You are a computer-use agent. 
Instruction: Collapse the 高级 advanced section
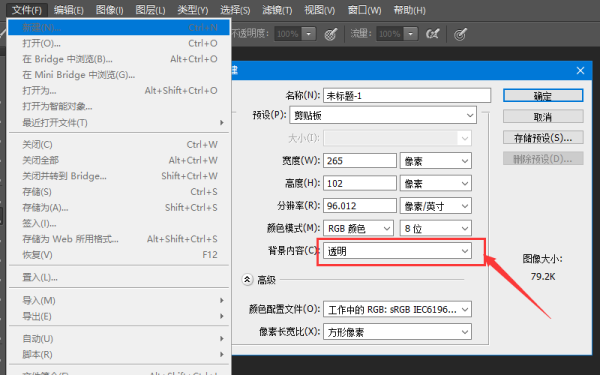[x=247, y=280]
